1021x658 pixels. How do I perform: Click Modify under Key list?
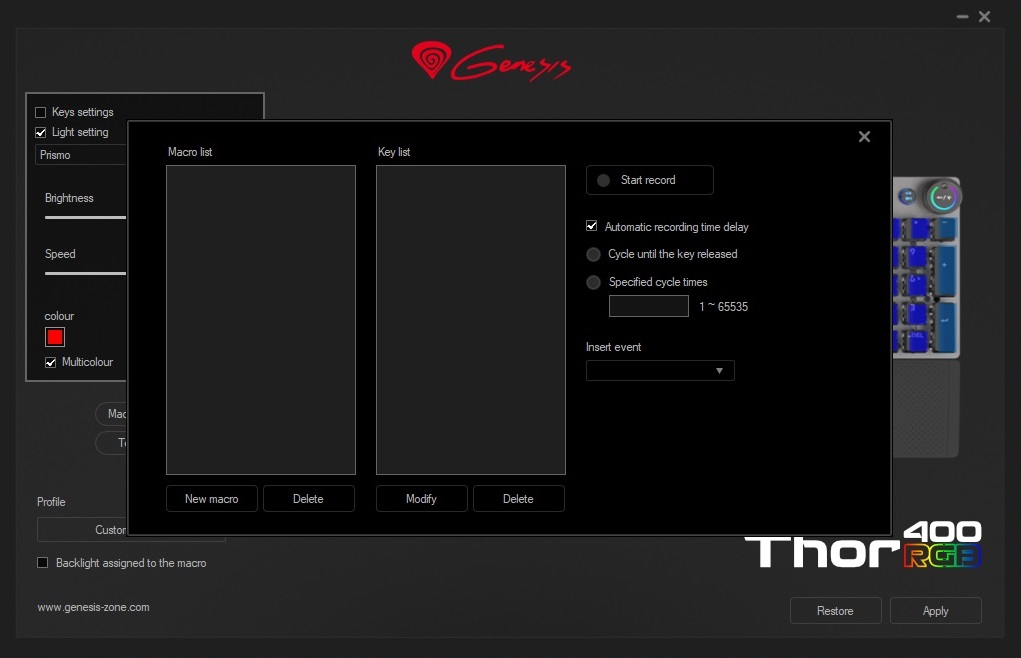point(421,499)
